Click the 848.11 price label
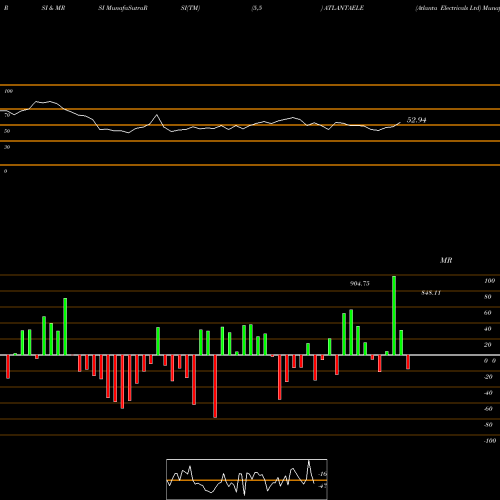The height and width of the screenshot is (500, 500). pos(431,293)
